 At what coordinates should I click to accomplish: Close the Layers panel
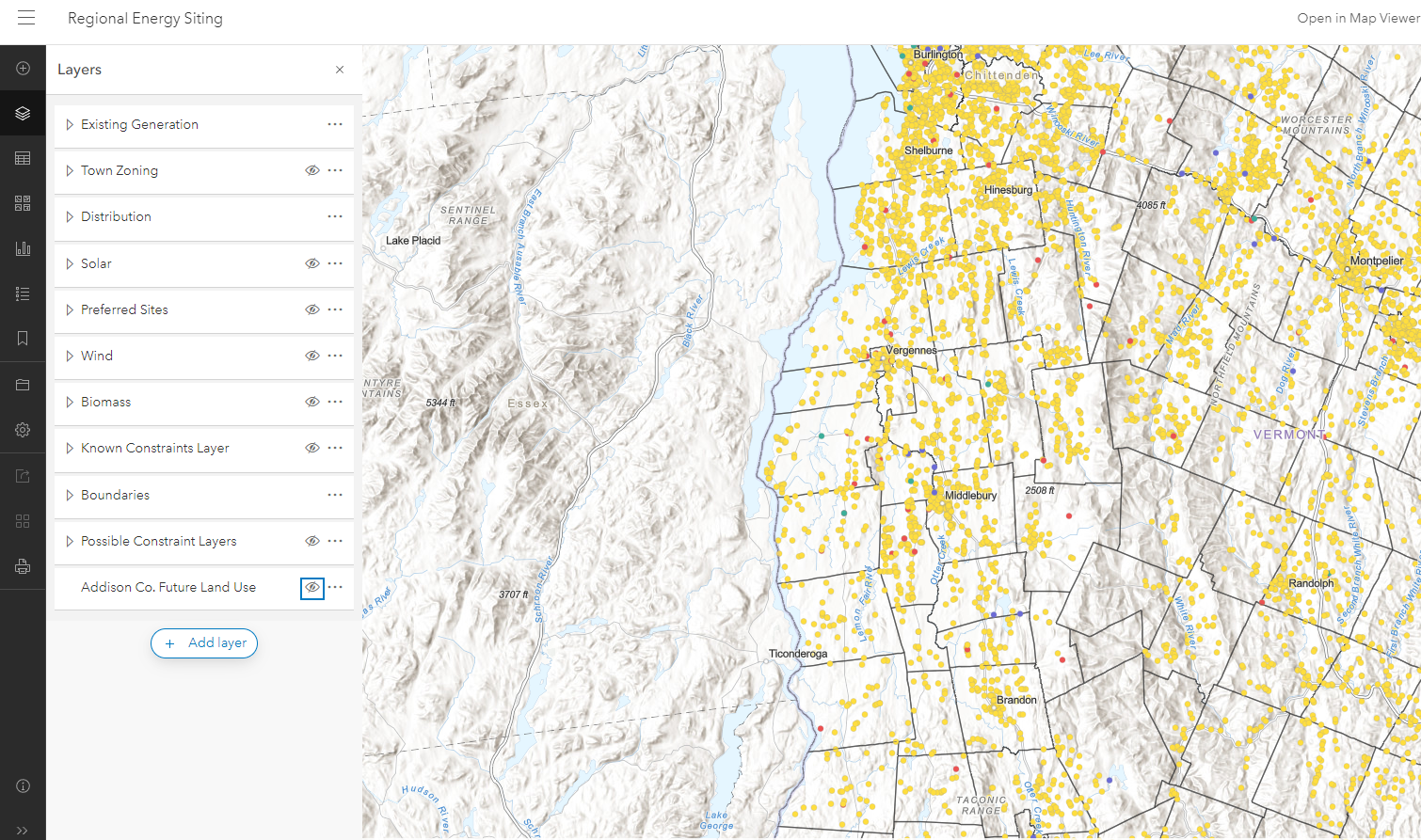coord(339,70)
